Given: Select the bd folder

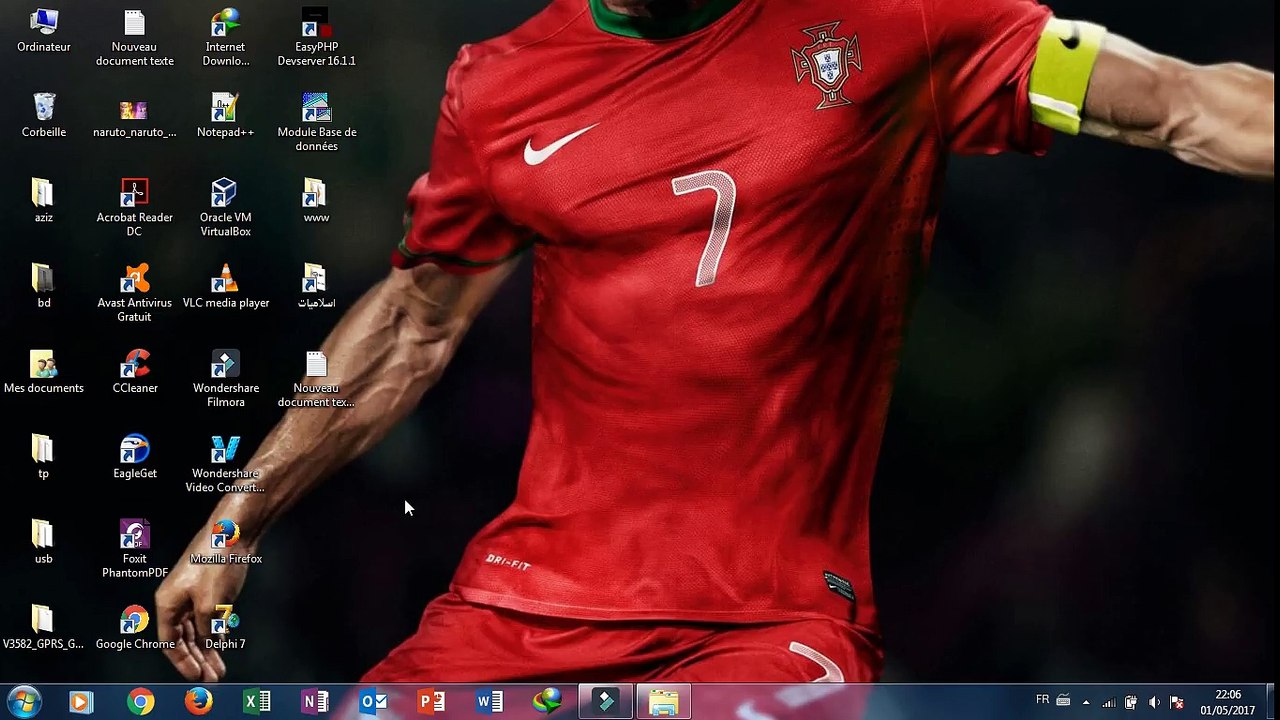Looking at the screenshot, I should point(44,286).
